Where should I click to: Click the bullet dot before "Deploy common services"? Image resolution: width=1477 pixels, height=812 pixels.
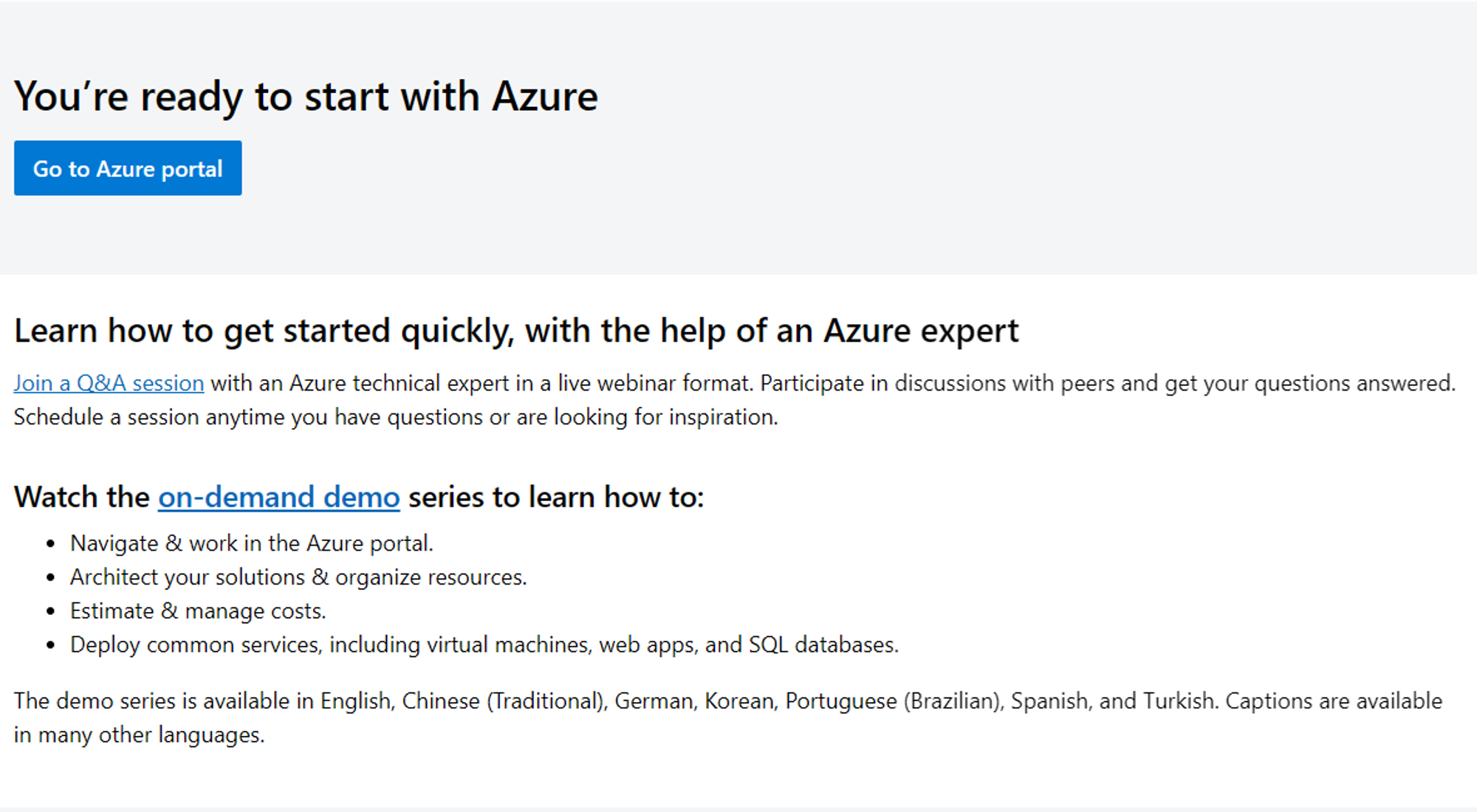click(50, 645)
